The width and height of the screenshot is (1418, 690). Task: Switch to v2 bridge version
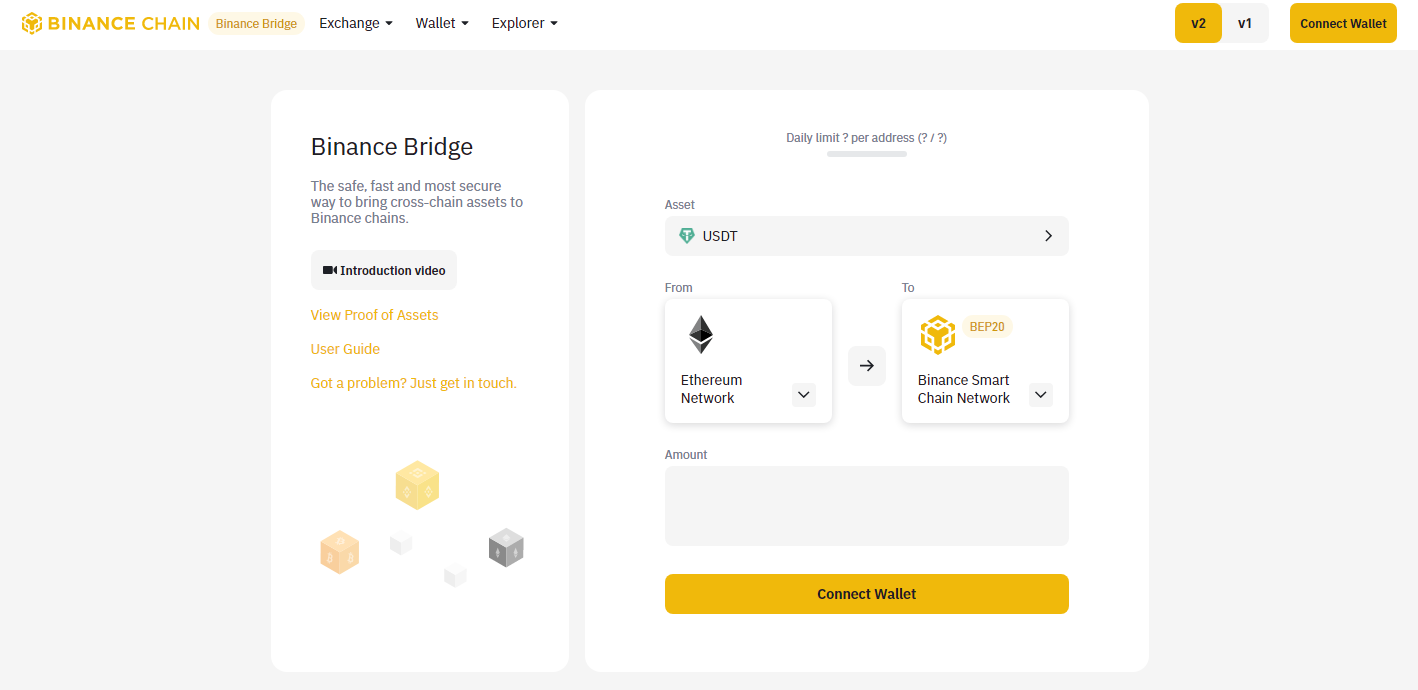pos(1198,23)
